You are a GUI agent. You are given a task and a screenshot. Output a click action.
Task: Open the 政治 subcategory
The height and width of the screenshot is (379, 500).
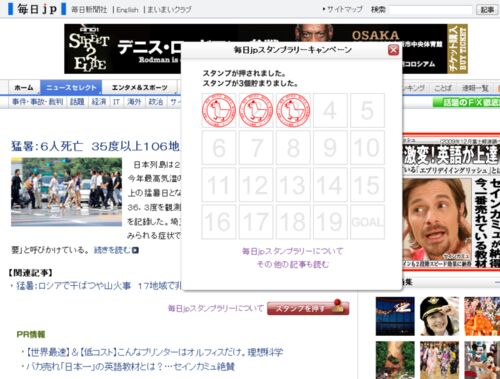tap(156, 102)
